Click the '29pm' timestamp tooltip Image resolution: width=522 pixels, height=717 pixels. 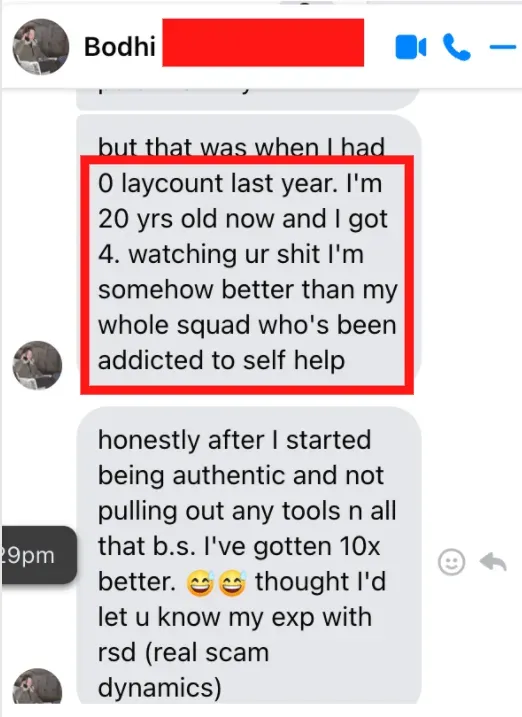[38, 555]
